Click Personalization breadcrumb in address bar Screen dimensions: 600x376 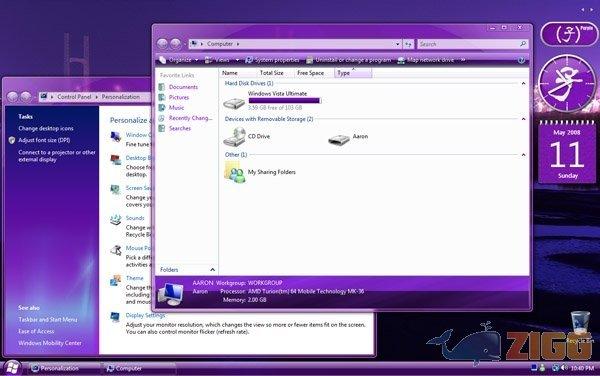point(121,97)
